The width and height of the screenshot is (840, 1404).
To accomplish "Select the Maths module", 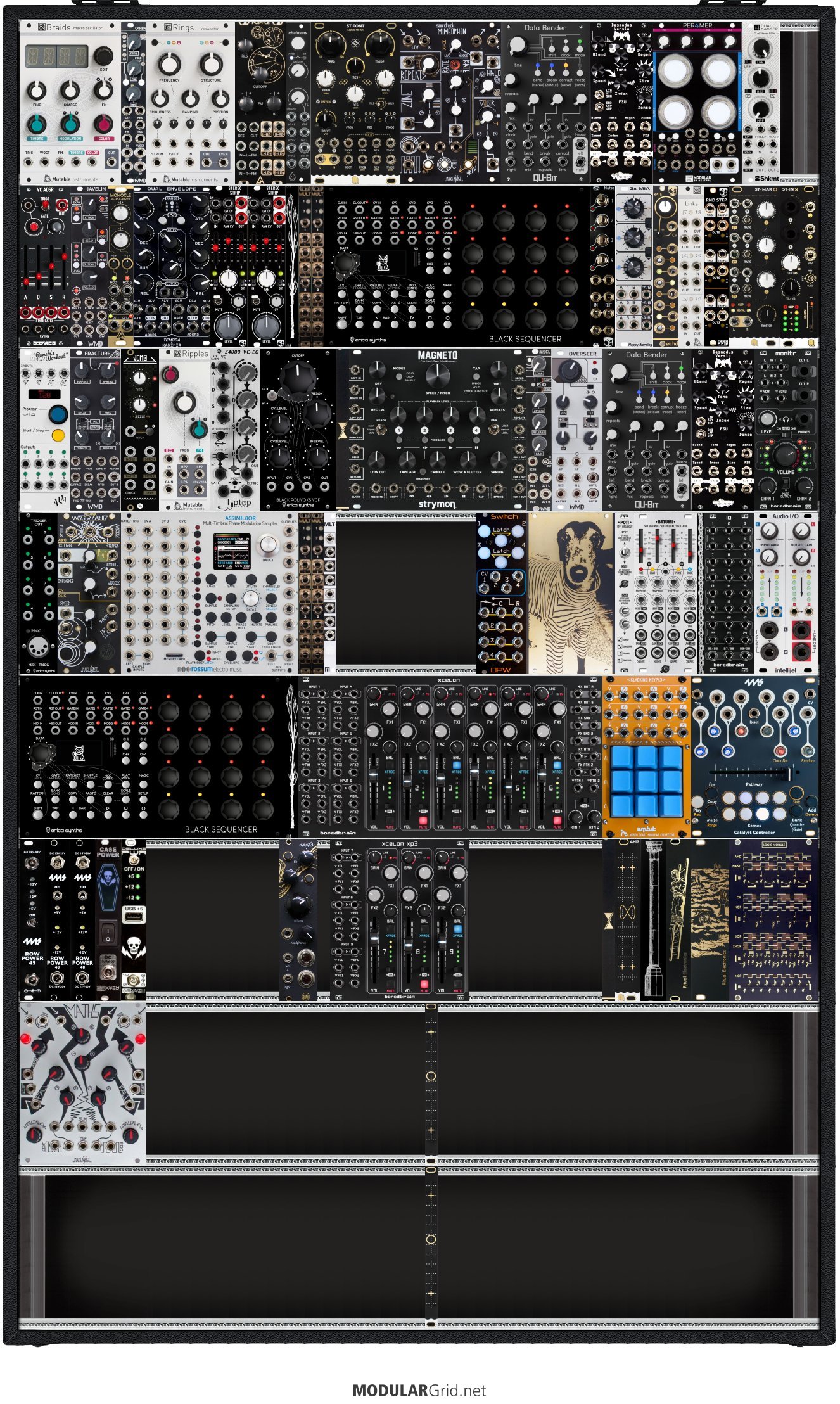I will (x=83, y=1083).
